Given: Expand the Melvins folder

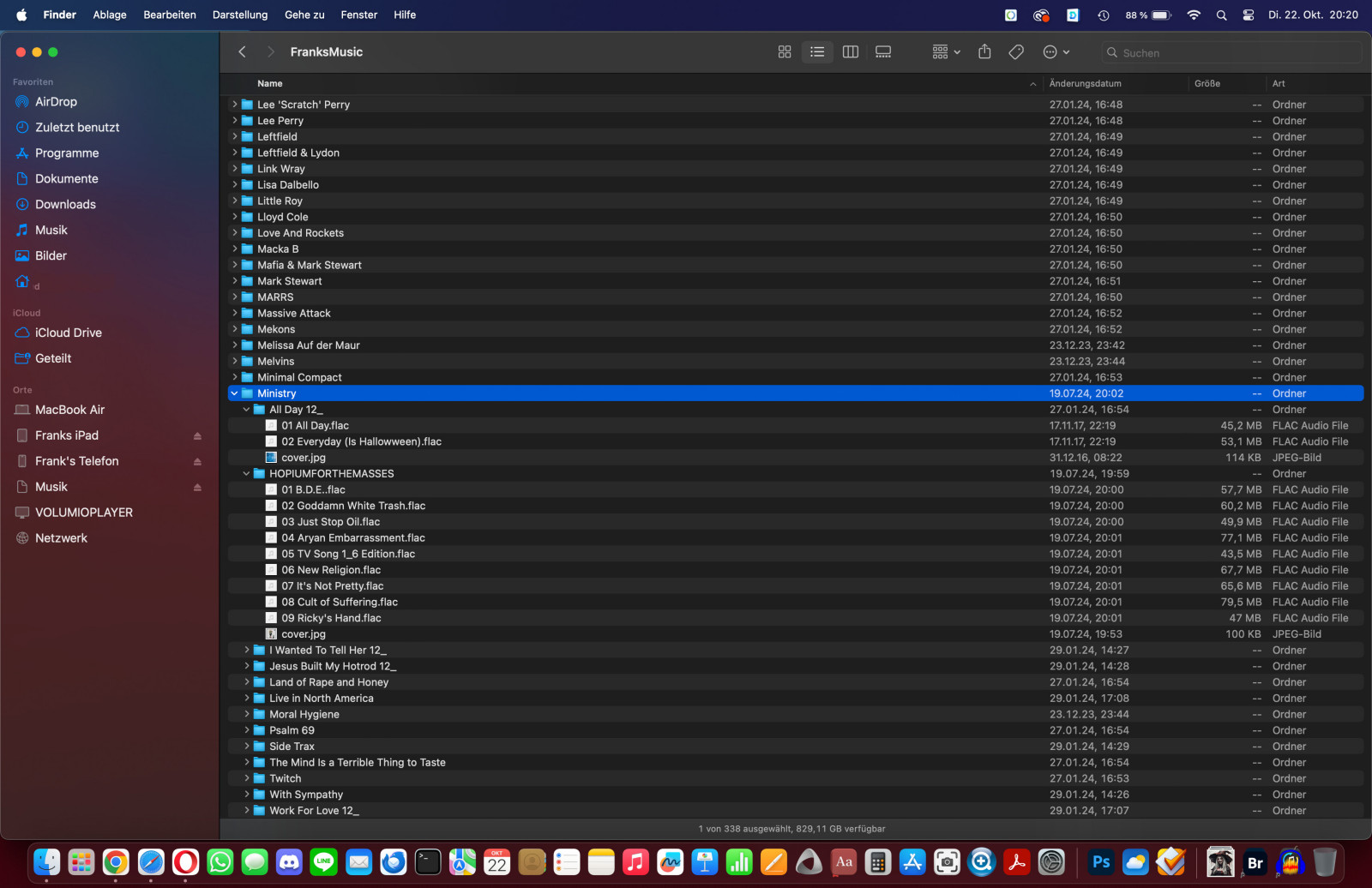Looking at the screenshot, I should point(234,362).
